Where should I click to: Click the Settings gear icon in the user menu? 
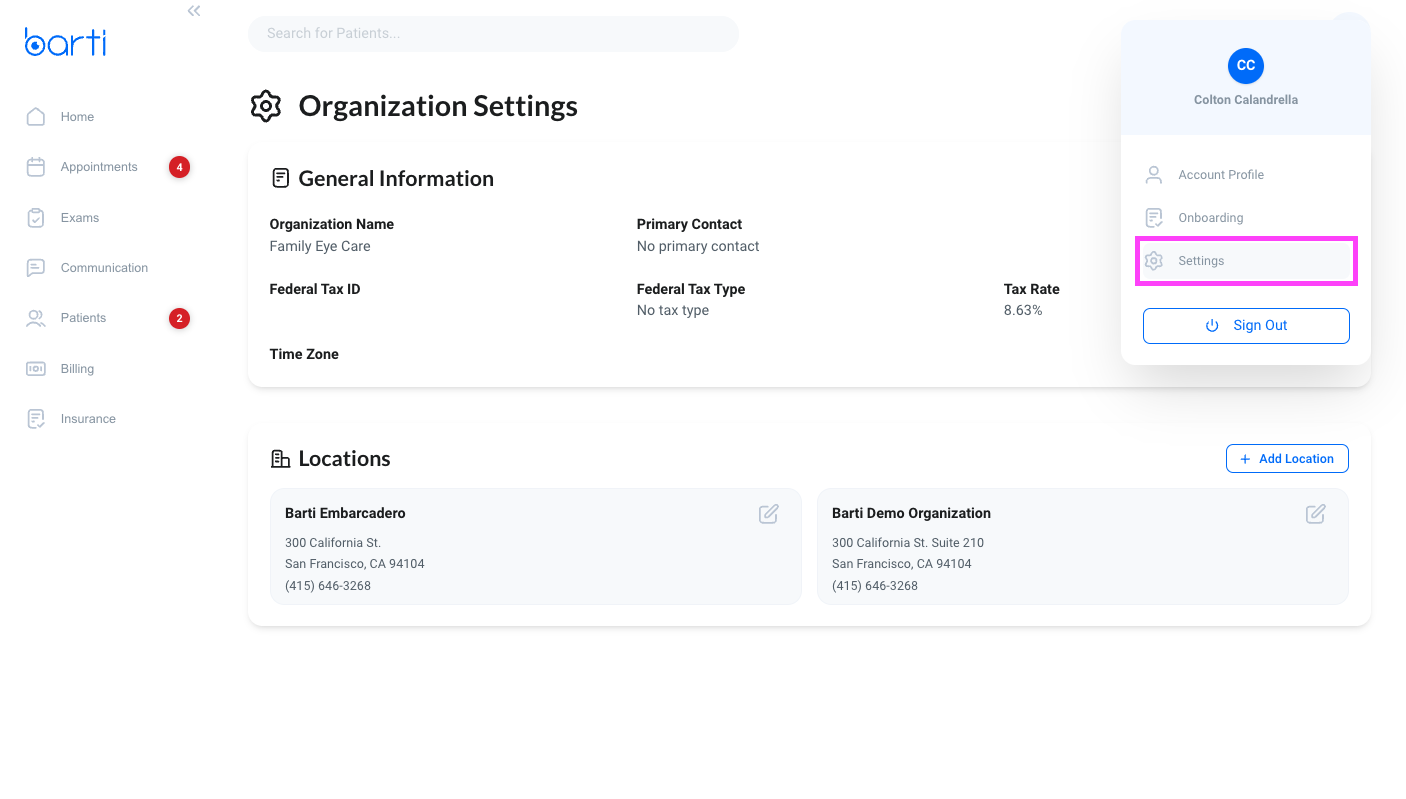1154,261
